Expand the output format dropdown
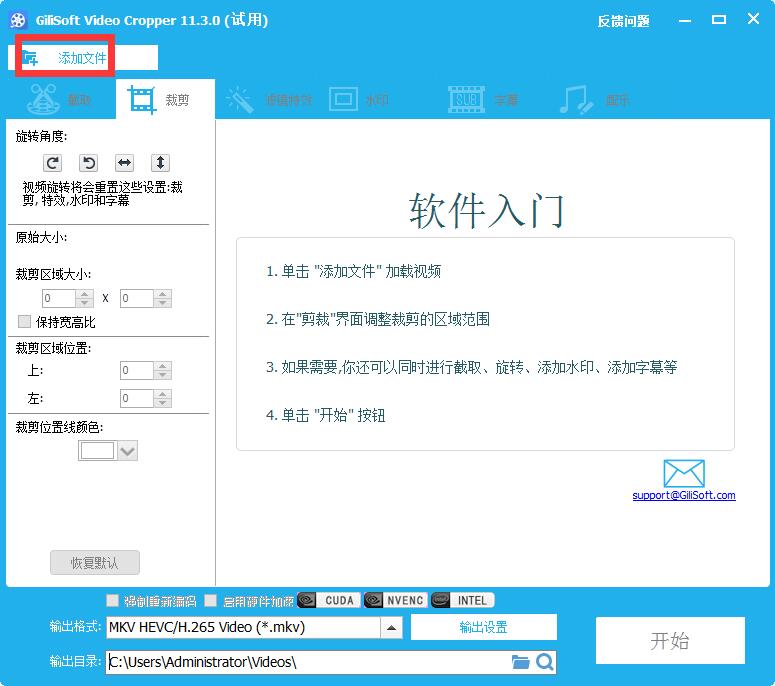The width and height of the screenshot is (775, 686). (392, 628)
